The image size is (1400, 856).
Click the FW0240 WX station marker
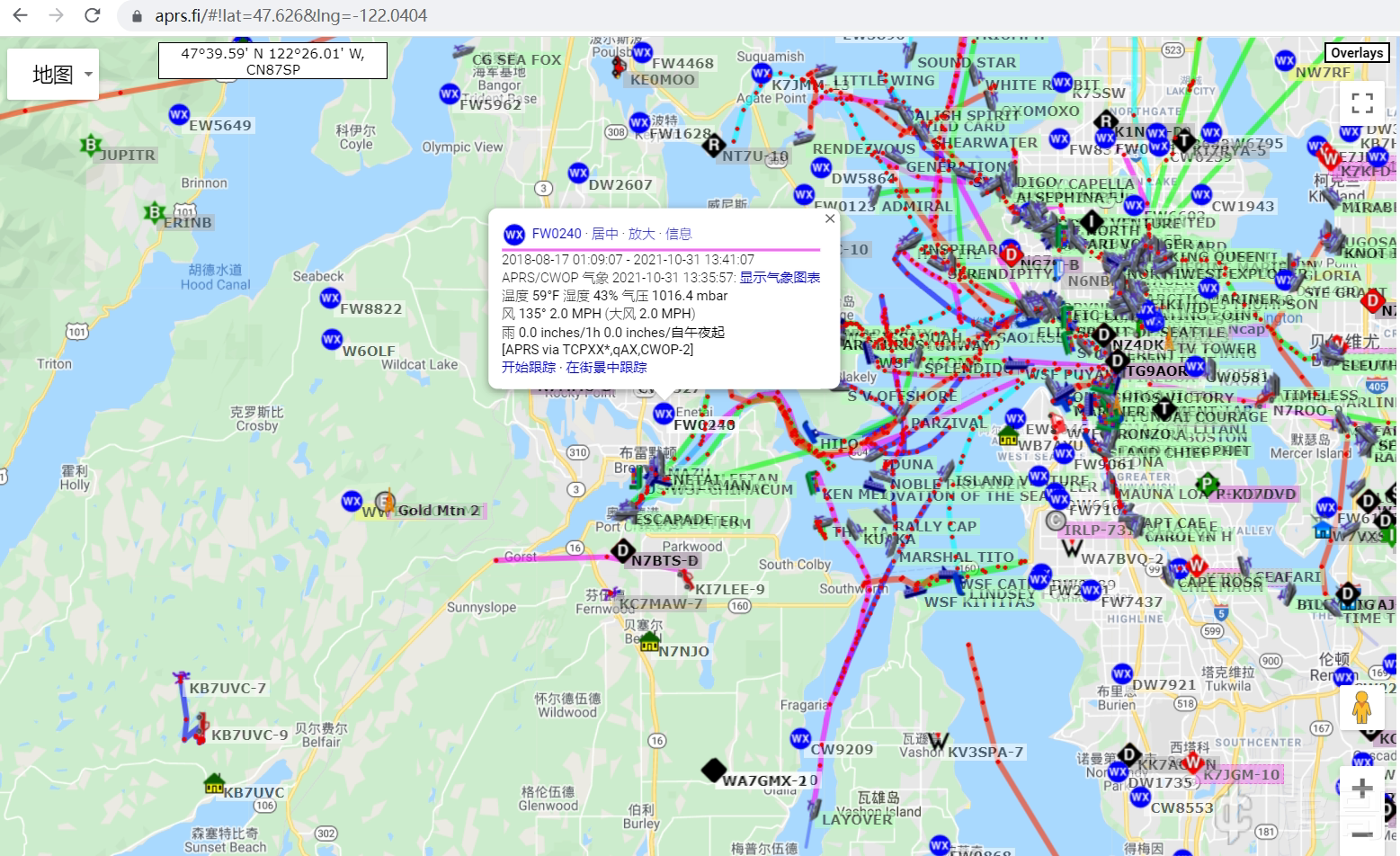tap(664, 413)
